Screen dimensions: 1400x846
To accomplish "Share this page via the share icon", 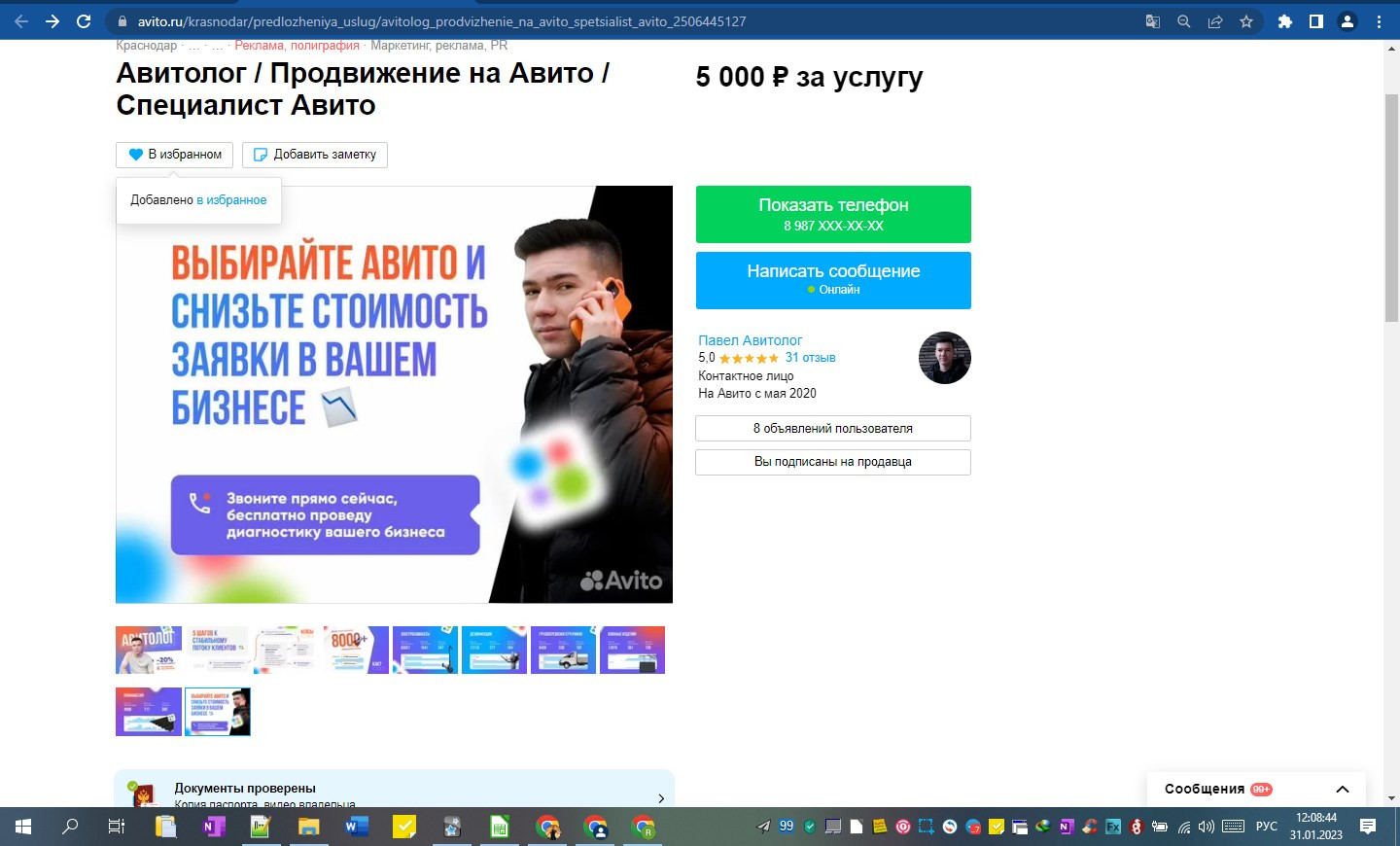I will pos(1215,21).
